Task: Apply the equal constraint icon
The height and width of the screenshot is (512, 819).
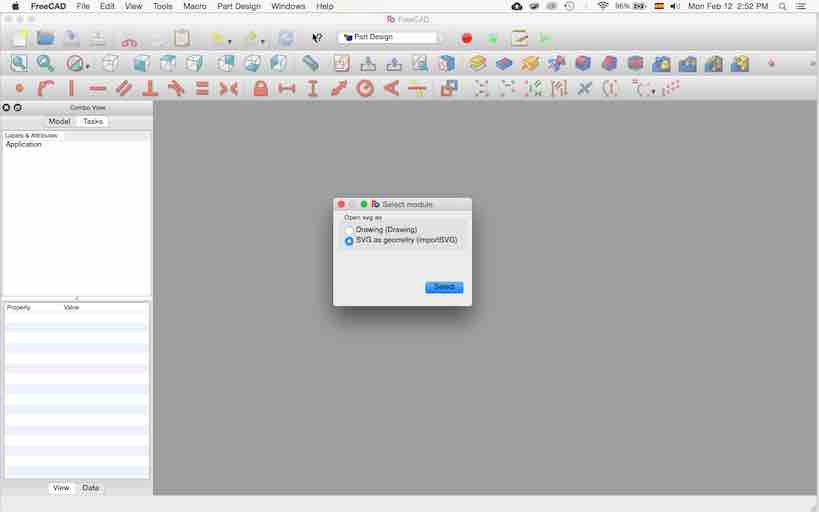Action: coord(202,88)
